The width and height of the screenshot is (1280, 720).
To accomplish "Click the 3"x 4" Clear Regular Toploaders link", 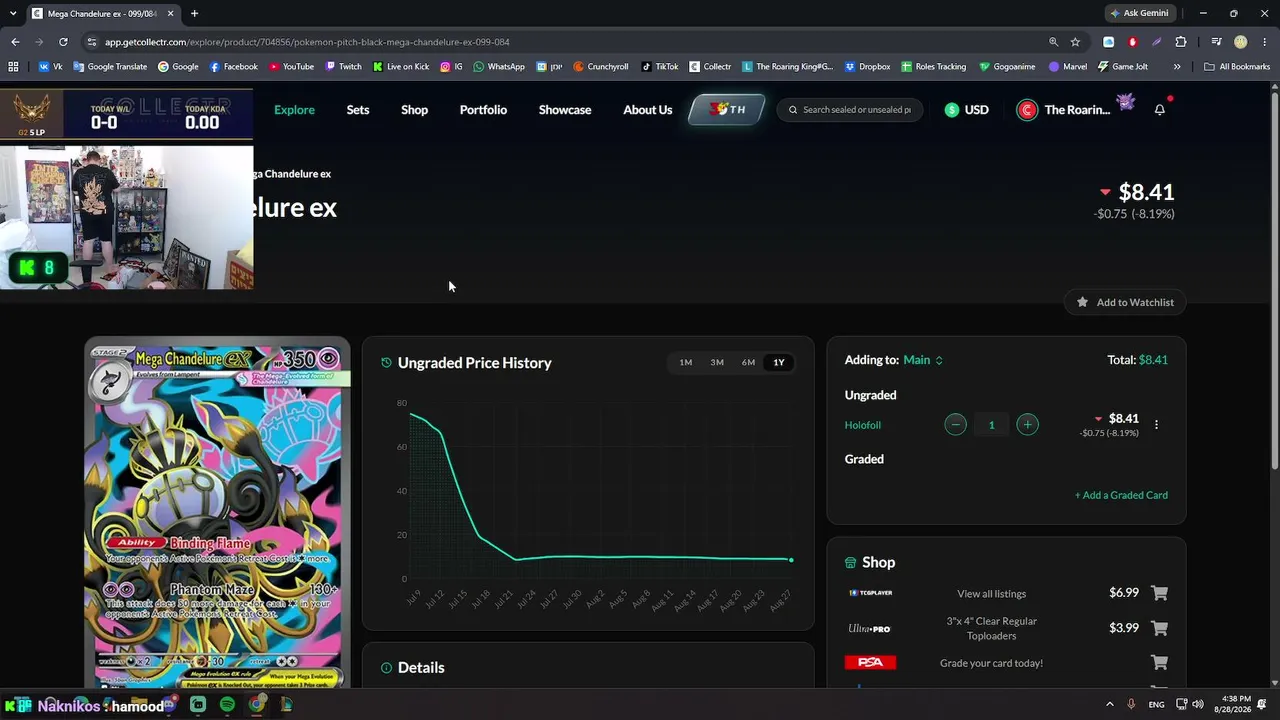I will point(991,628).
